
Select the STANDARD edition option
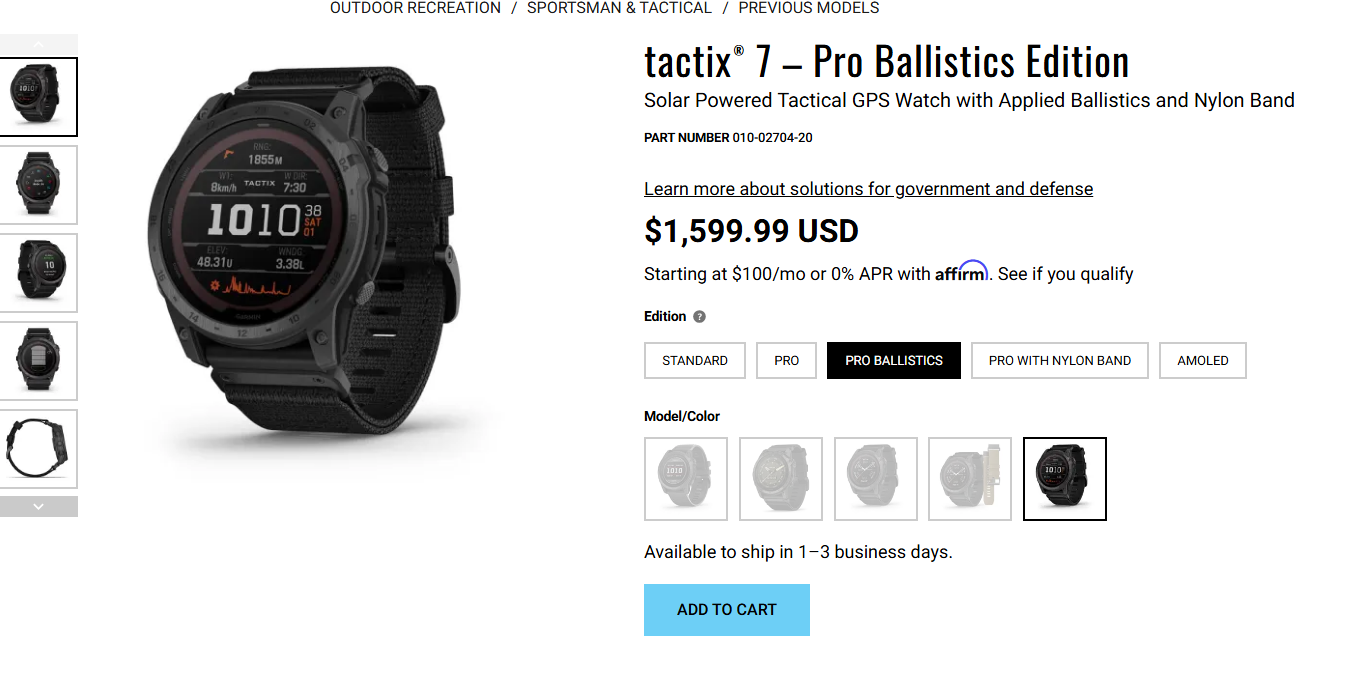pyautogui.click(x=694, y=360)
